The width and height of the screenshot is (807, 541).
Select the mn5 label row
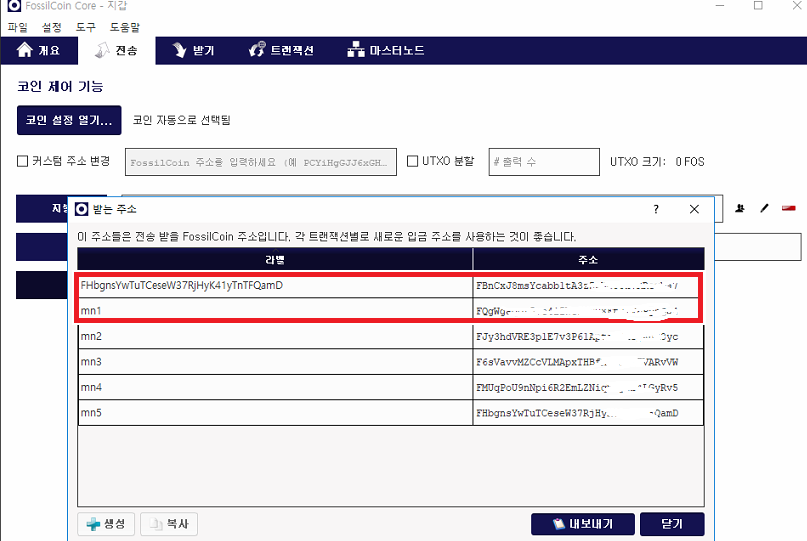point(275,413)
